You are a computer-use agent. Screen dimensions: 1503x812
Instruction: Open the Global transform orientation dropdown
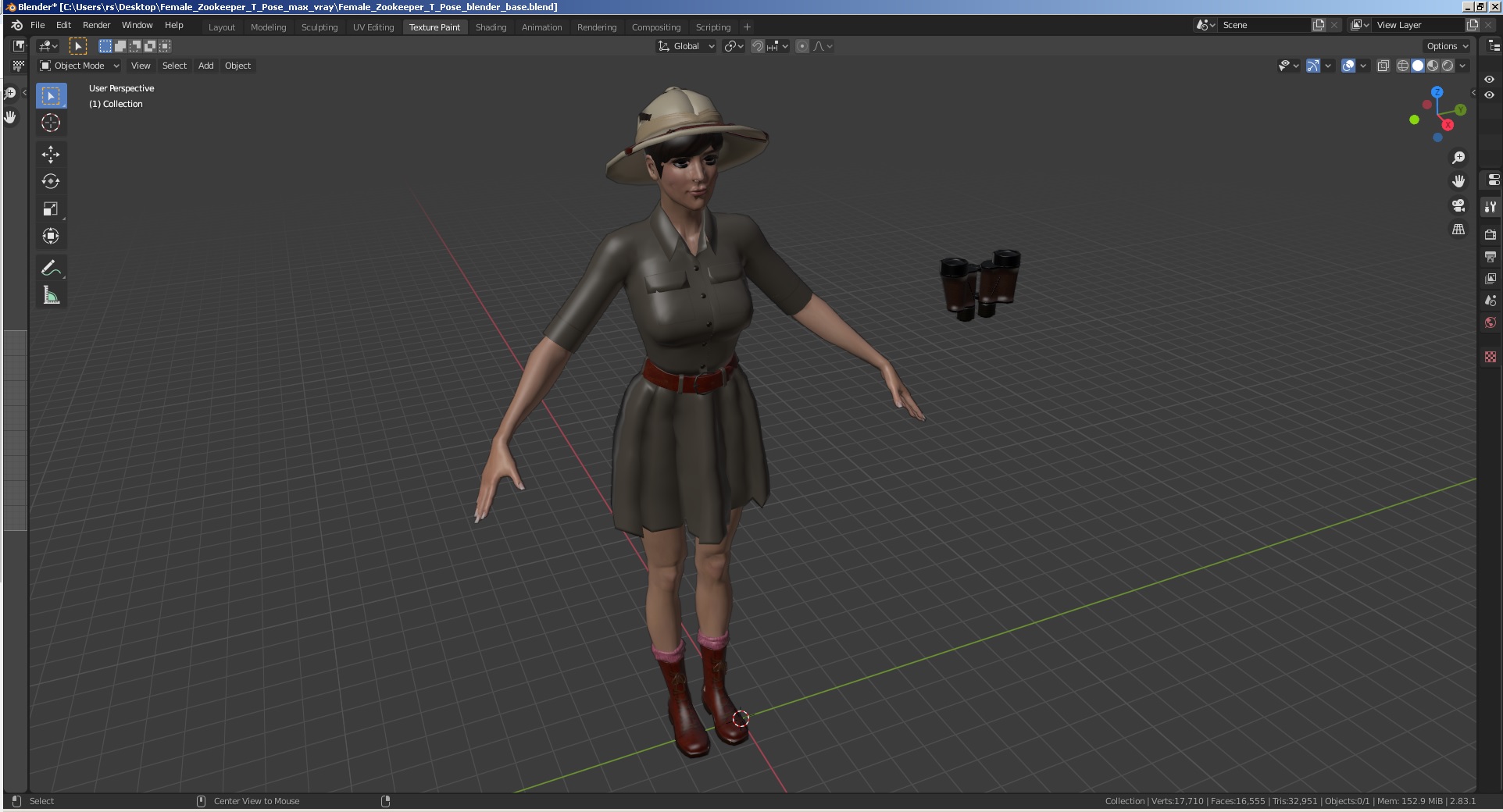point(686,46)
